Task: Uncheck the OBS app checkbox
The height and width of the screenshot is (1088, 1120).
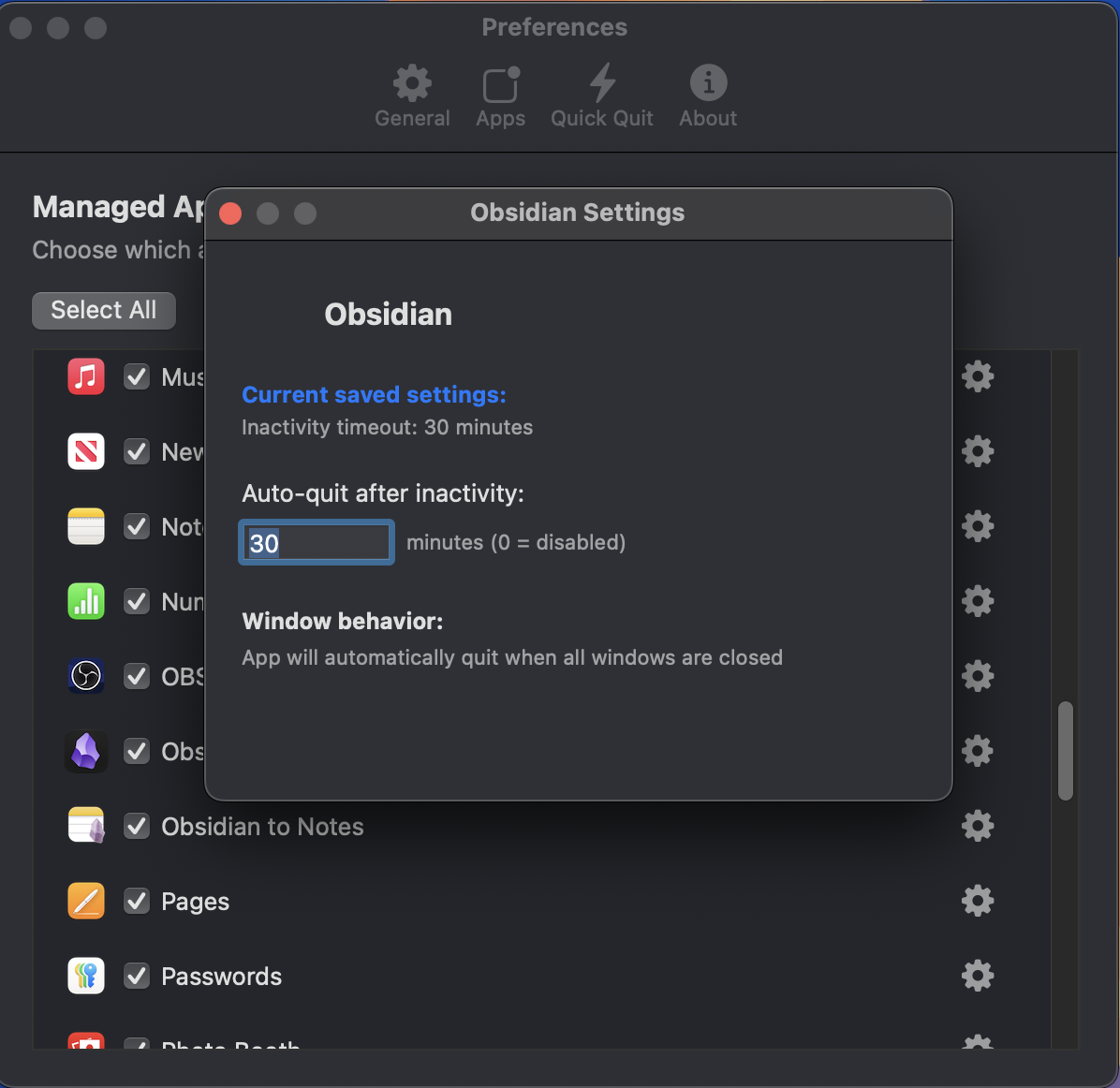Action: (x=137, y=676)
